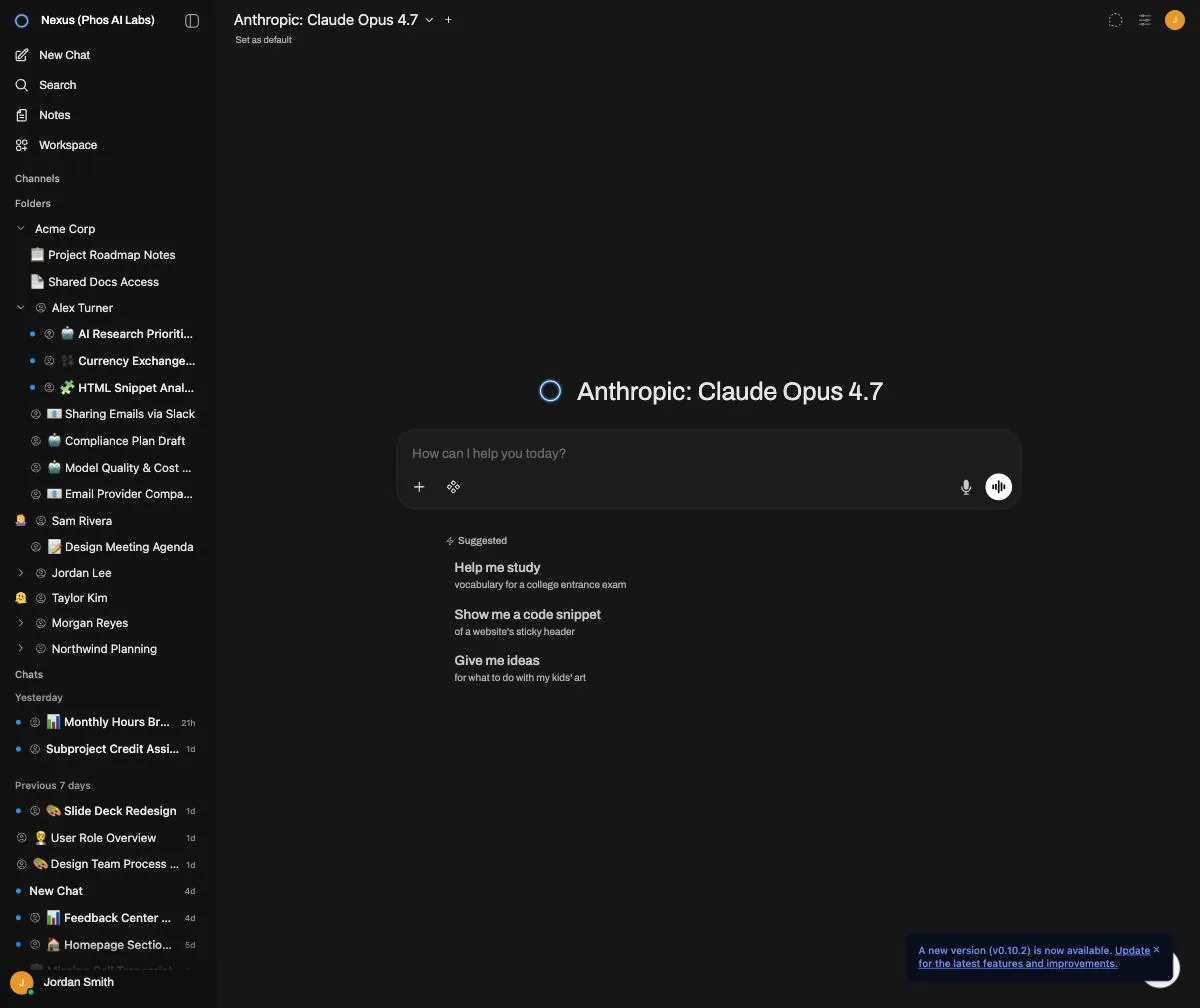
Task: Expand the Morgan Reyes folder chevron
Action: 21,623
